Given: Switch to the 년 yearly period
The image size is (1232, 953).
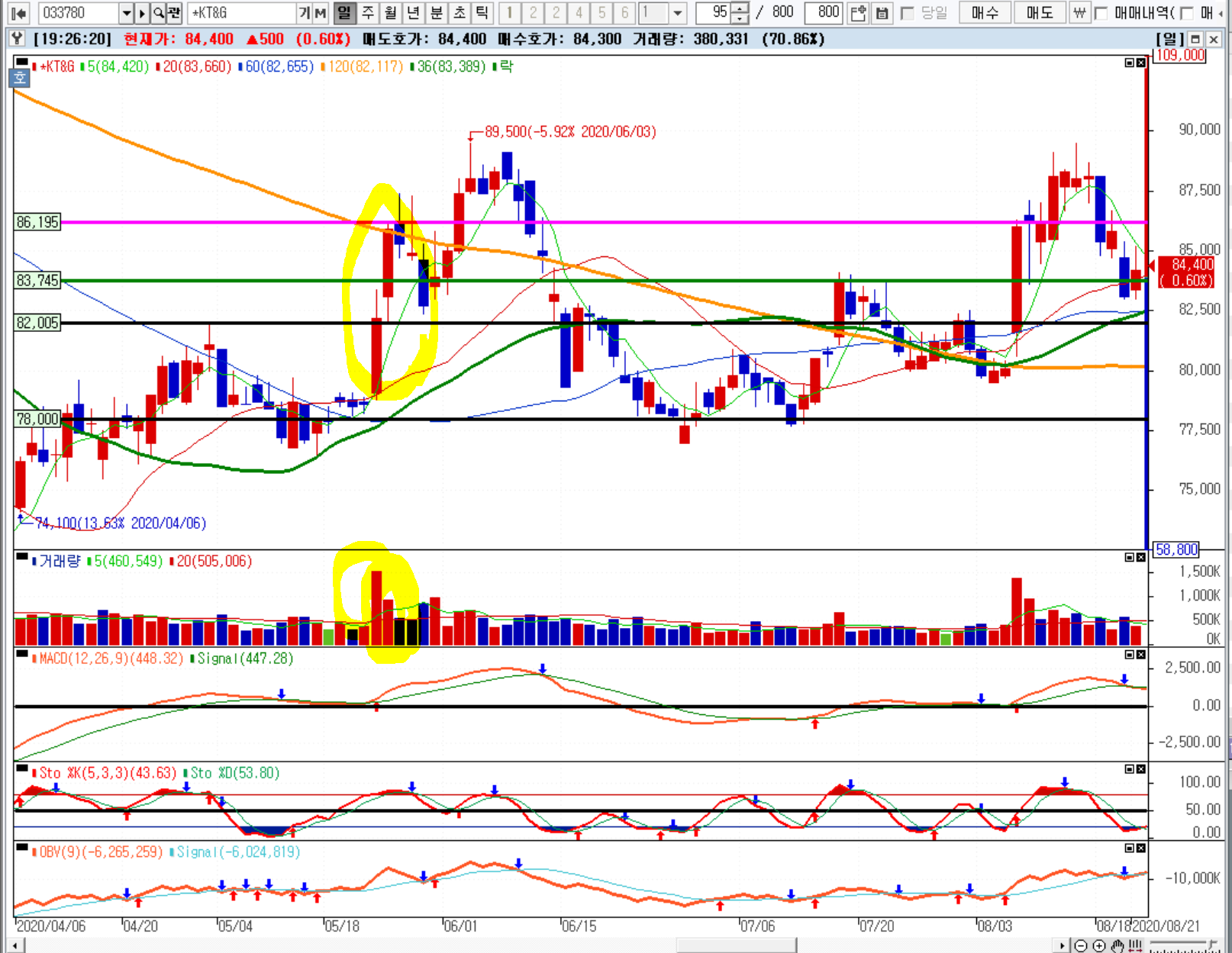Looking at the screenshot, I should click(x=414, y=13).
